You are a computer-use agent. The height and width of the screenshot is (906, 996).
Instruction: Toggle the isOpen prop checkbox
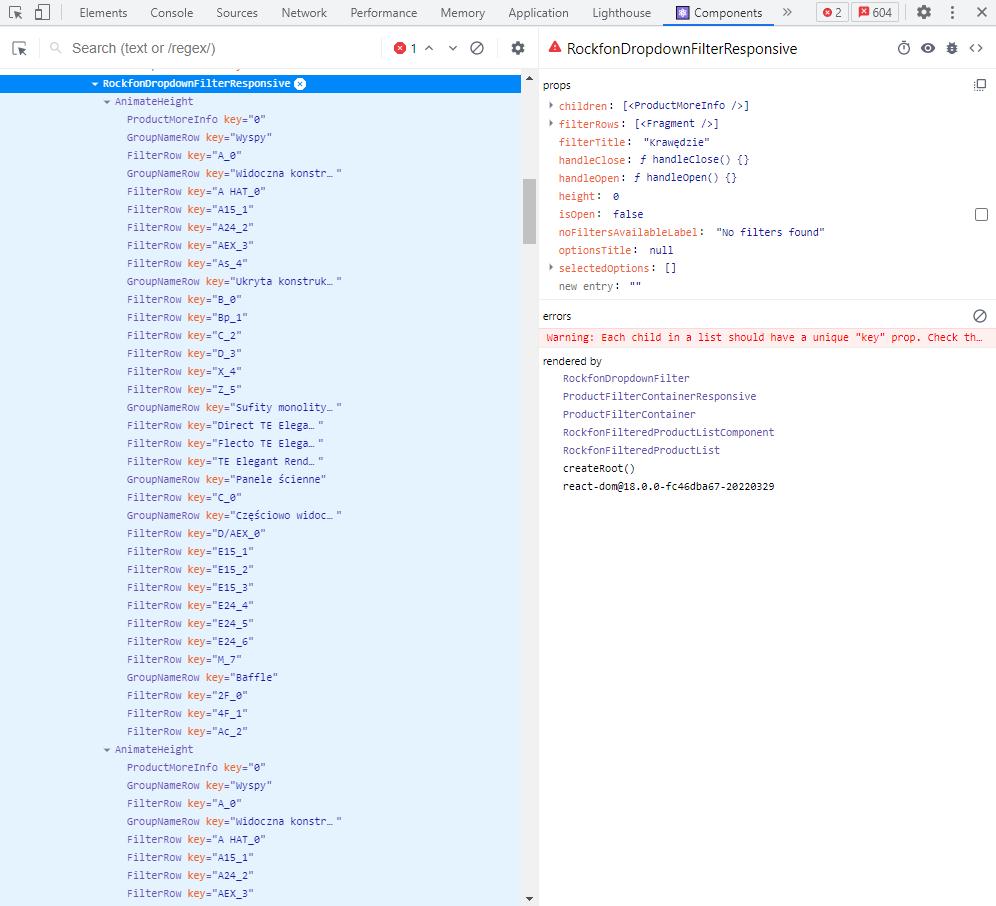(x=981, y=214)
